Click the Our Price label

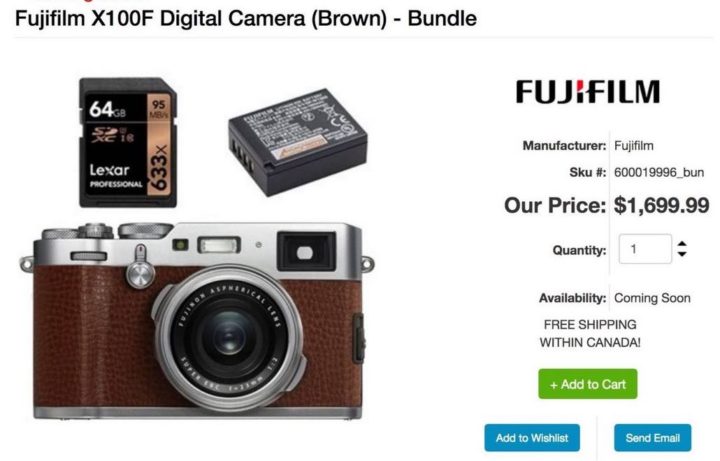pyautogui.click(x=555, y=205)
